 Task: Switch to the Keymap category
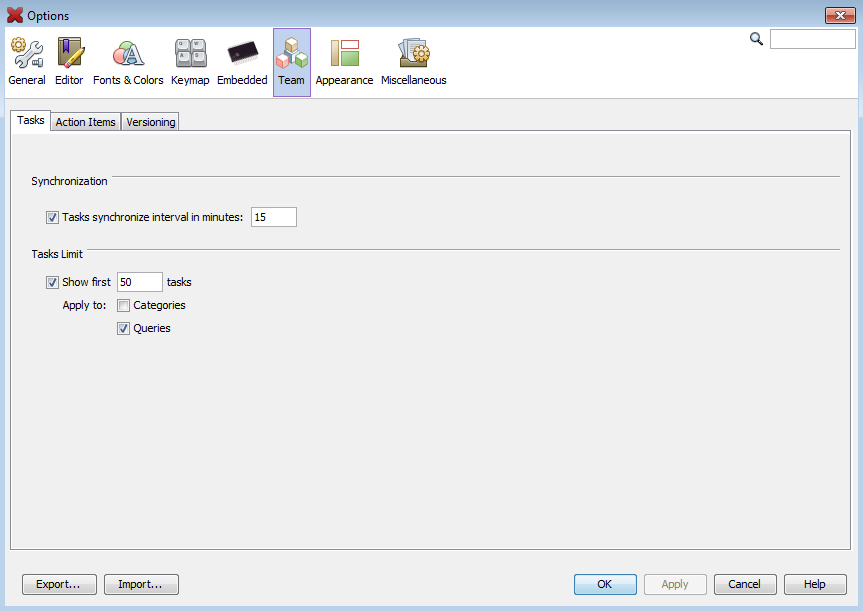click(x=190, y=62)
